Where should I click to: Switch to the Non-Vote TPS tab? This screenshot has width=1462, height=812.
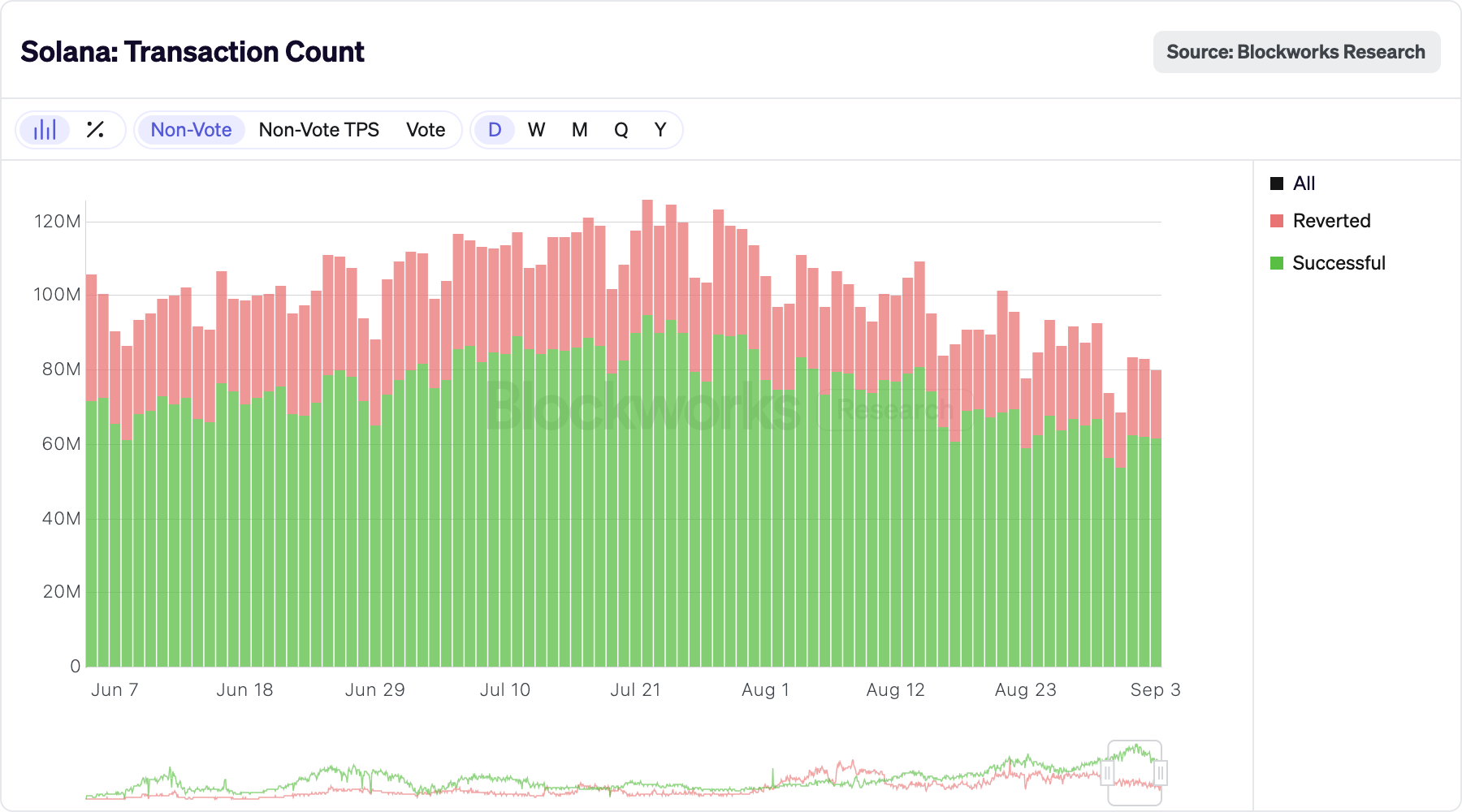tap(319, 129)
